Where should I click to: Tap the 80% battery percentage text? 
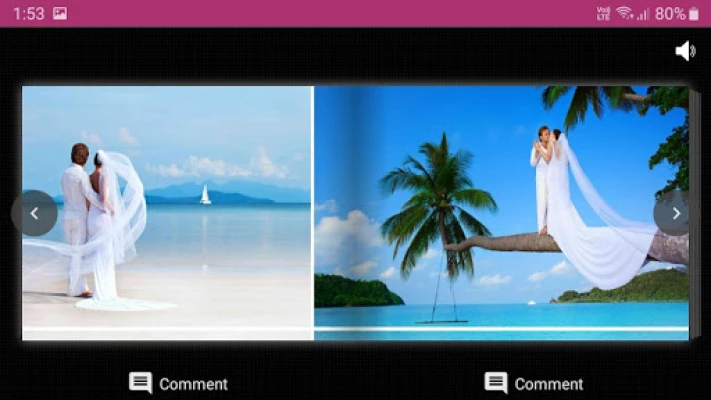coord(669,13)
